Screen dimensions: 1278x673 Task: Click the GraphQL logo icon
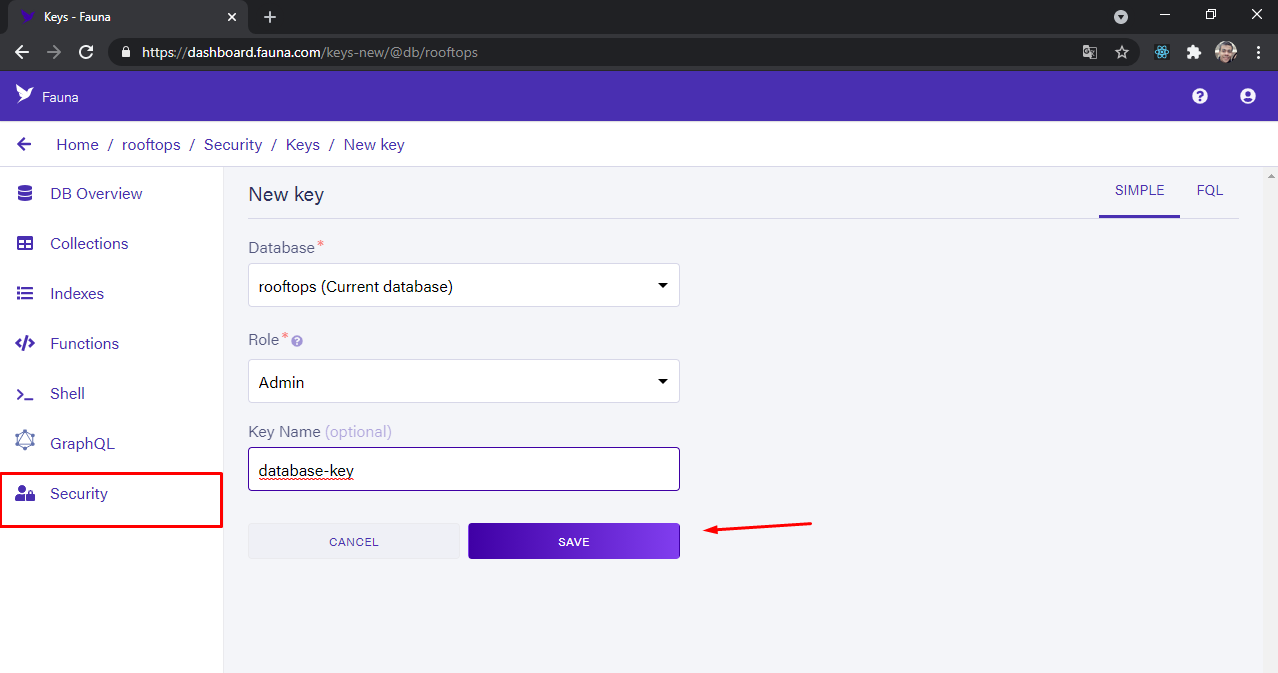tap(25, 440)
